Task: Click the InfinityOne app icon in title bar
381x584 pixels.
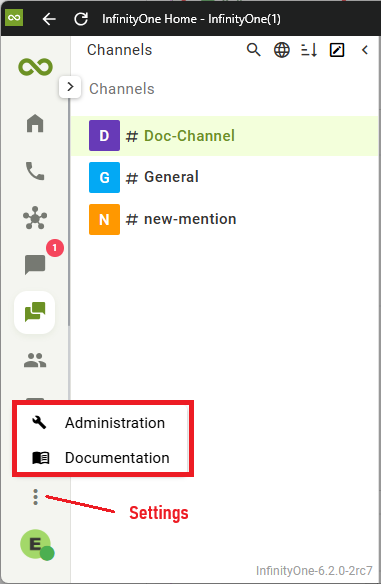Action: coord(14,18)
